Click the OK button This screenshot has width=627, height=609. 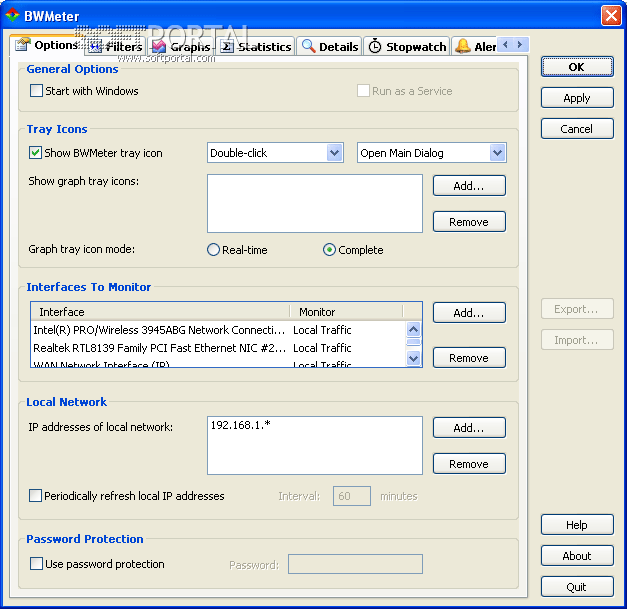(577, 67)
